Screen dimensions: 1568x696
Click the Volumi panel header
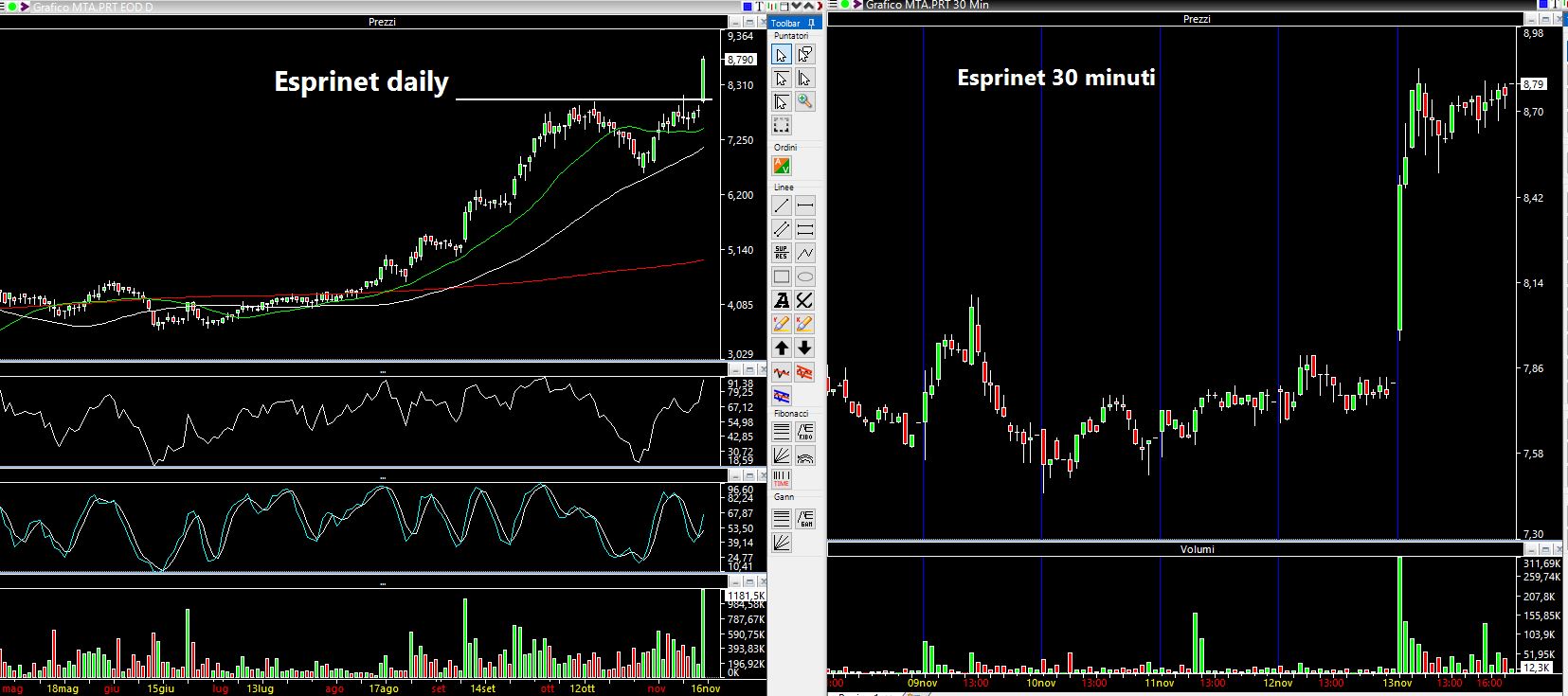(1197, 549)
